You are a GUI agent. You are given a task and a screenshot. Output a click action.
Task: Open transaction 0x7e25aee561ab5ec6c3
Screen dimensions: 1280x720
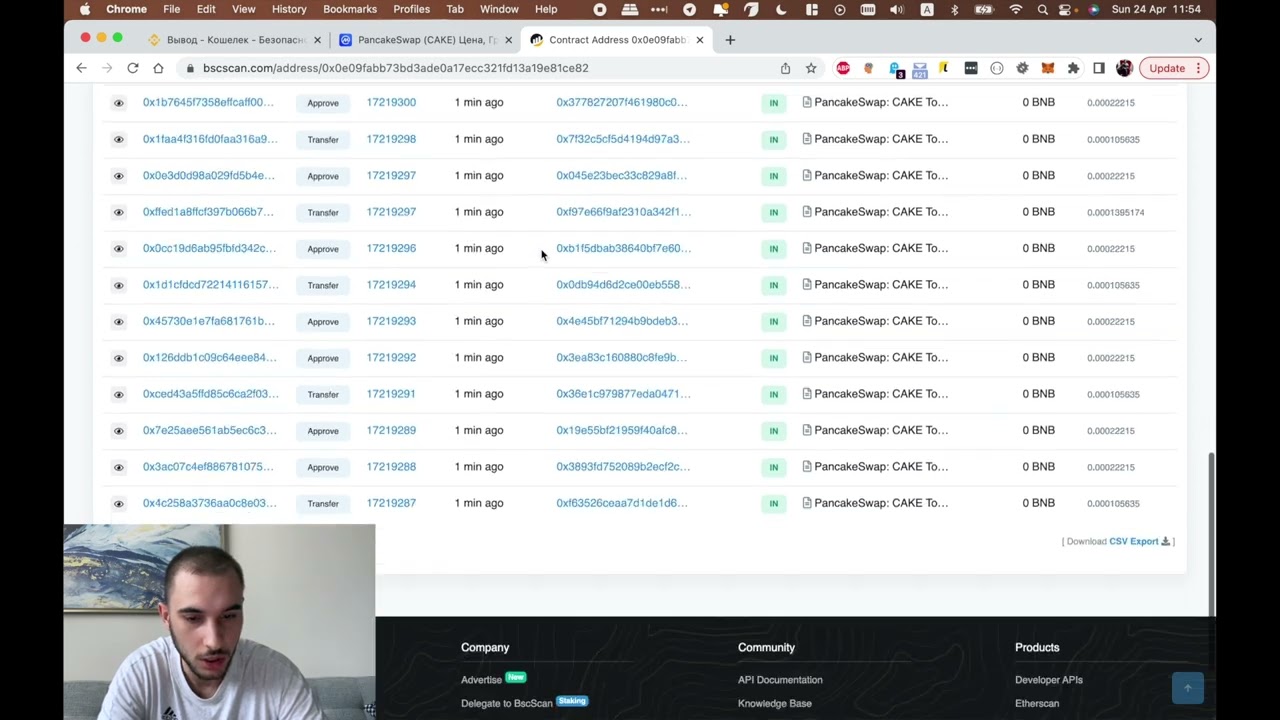pyautogui.click(x=209, y=430)
